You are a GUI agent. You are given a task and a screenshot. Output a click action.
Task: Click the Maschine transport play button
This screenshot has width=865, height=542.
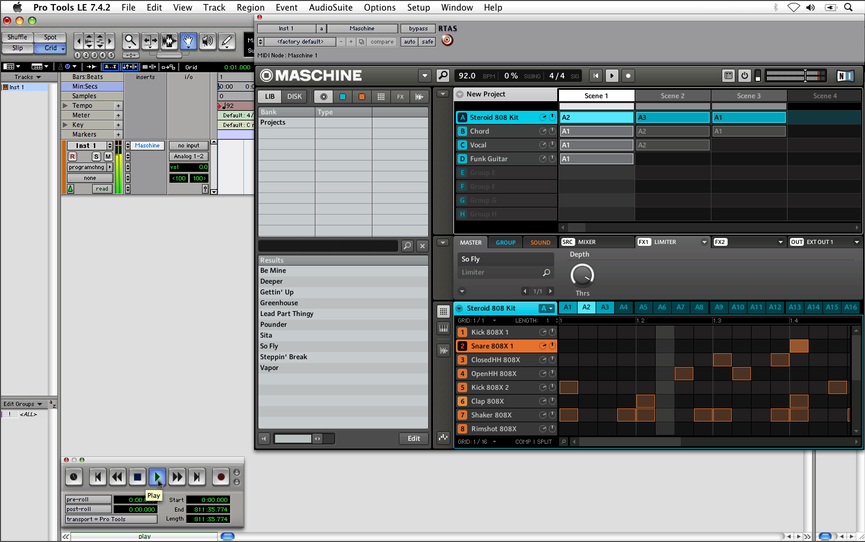[x=613, y=76]
